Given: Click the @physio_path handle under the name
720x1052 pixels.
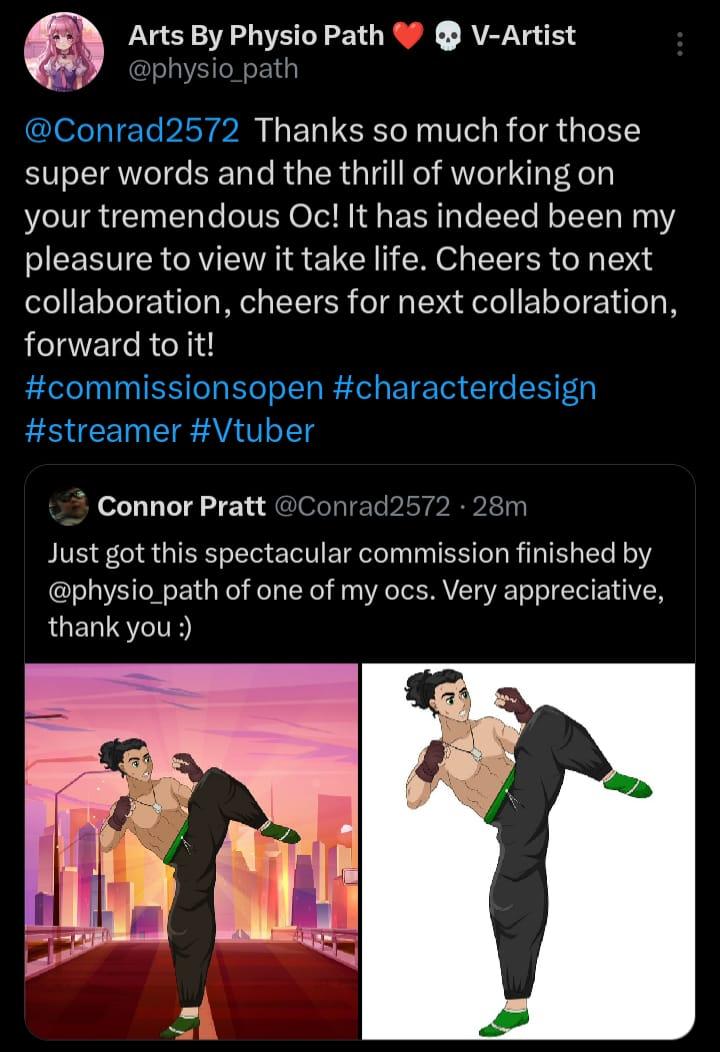Looking at the screenshot, I should (x=213, y=69).
